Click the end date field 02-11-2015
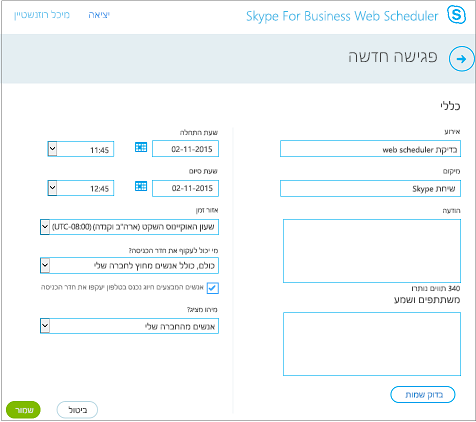 pos(185,188)
